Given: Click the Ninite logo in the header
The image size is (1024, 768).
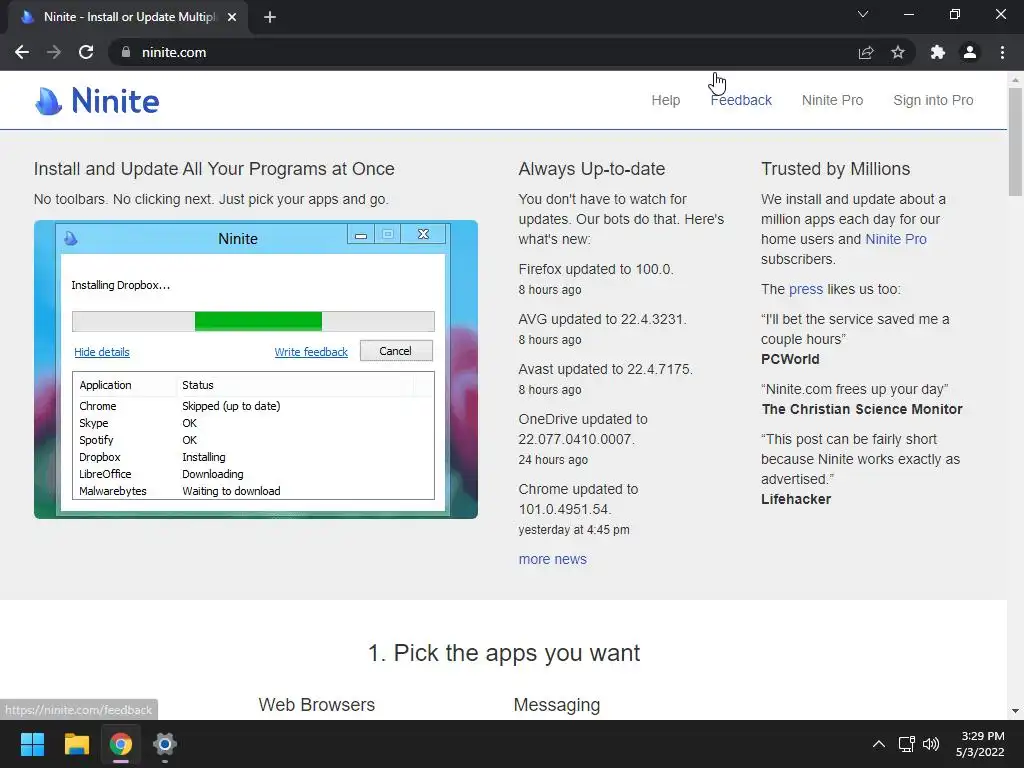Looking at the screenshot, I should coord(97,101).
